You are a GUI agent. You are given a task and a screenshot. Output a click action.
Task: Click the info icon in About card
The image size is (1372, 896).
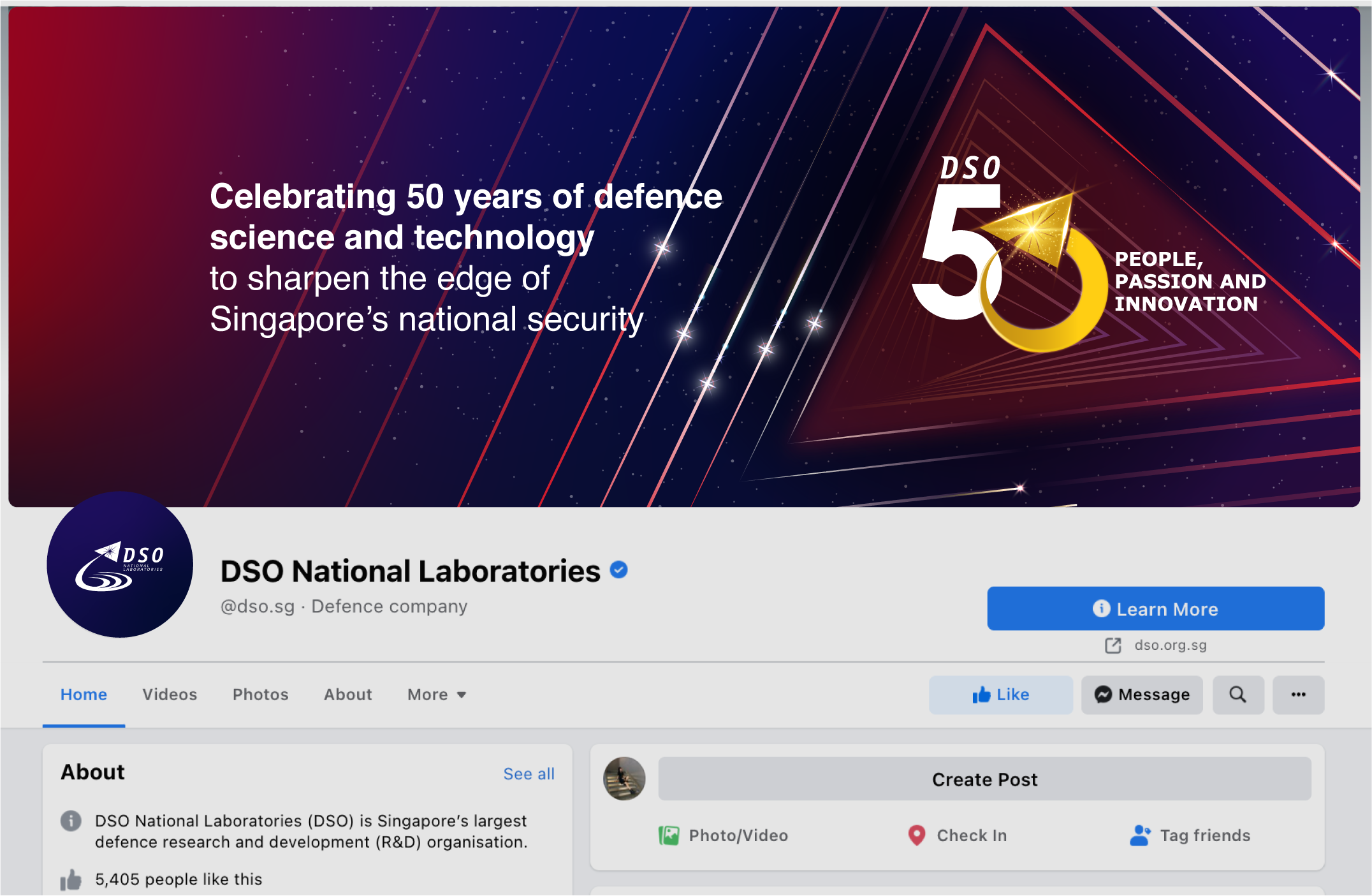pos(71,821)
